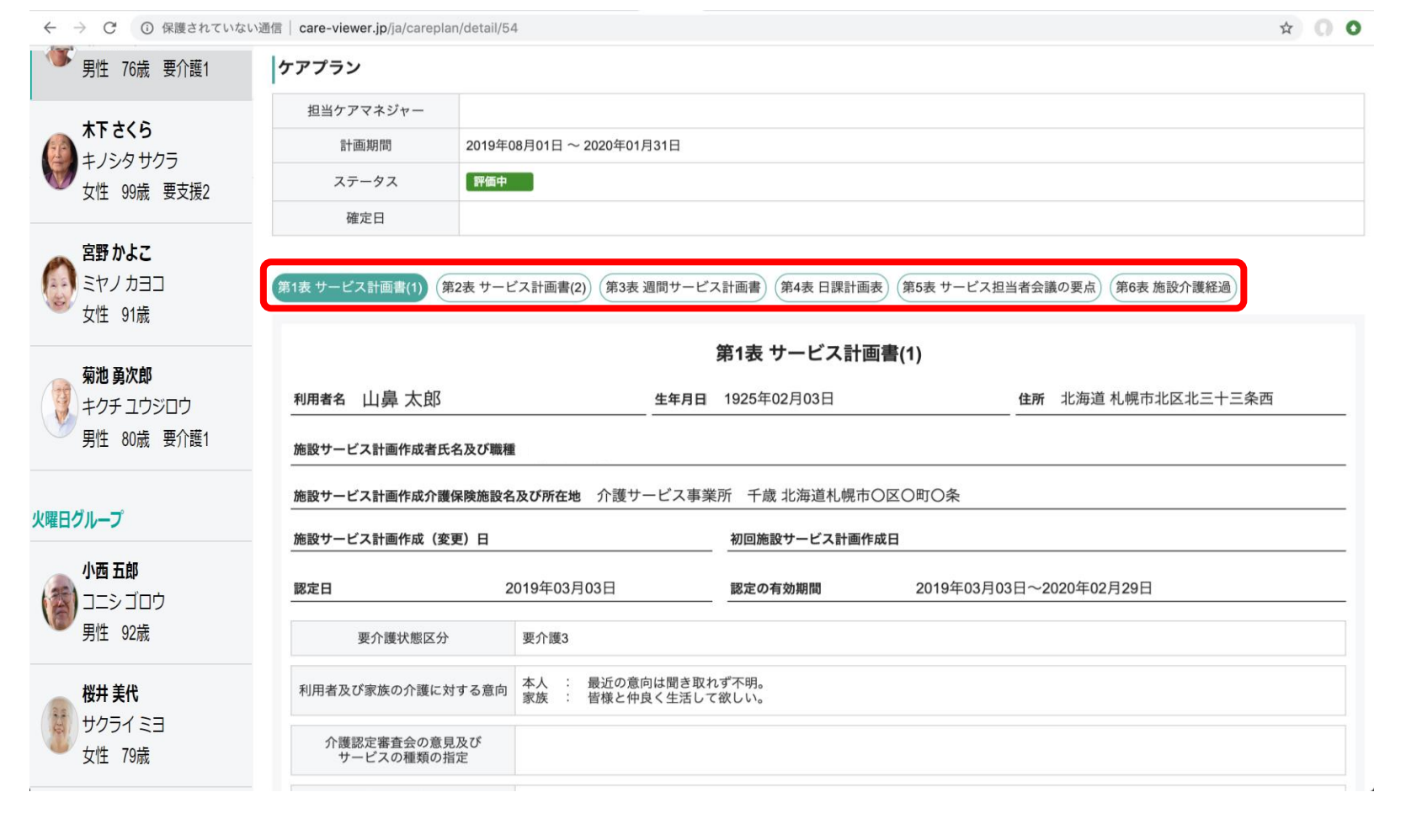Image resolution: width=1406 pixels, height=840 pixels.
Task: Select the 第4表 日課計画表 tab
Action: [831, 287]
